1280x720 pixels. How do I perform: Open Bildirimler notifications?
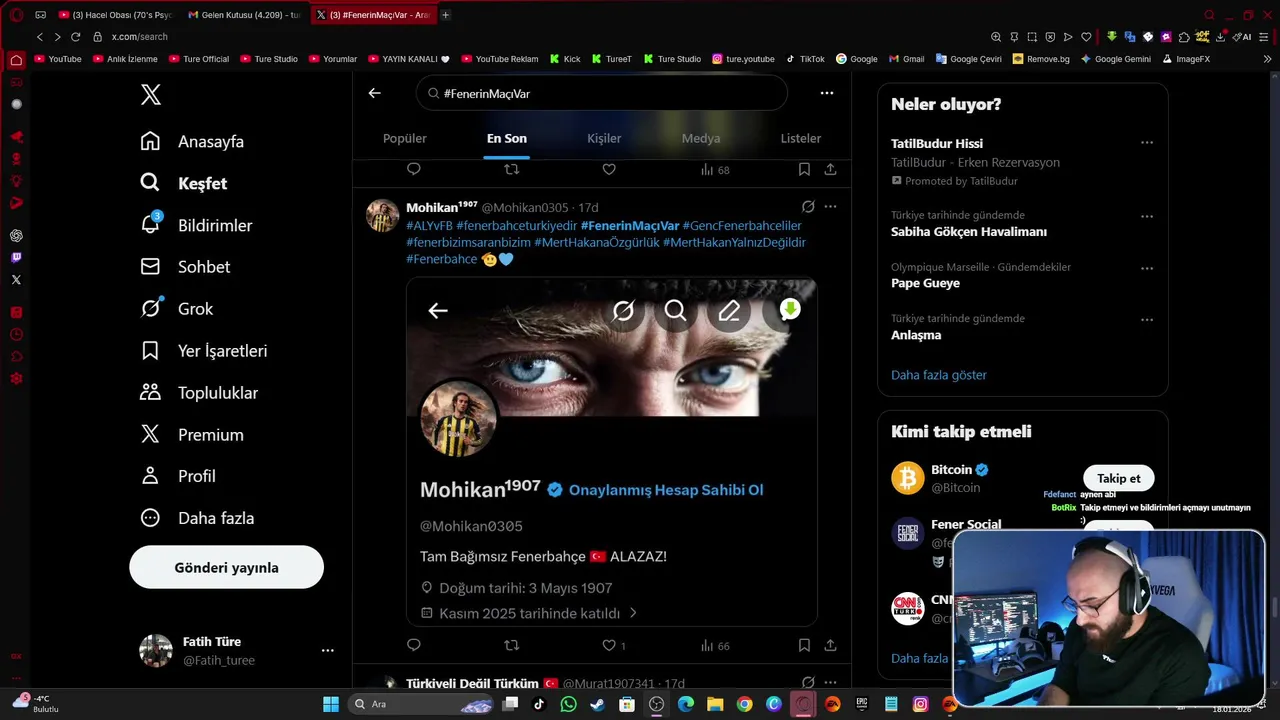[x=196, y=225]
